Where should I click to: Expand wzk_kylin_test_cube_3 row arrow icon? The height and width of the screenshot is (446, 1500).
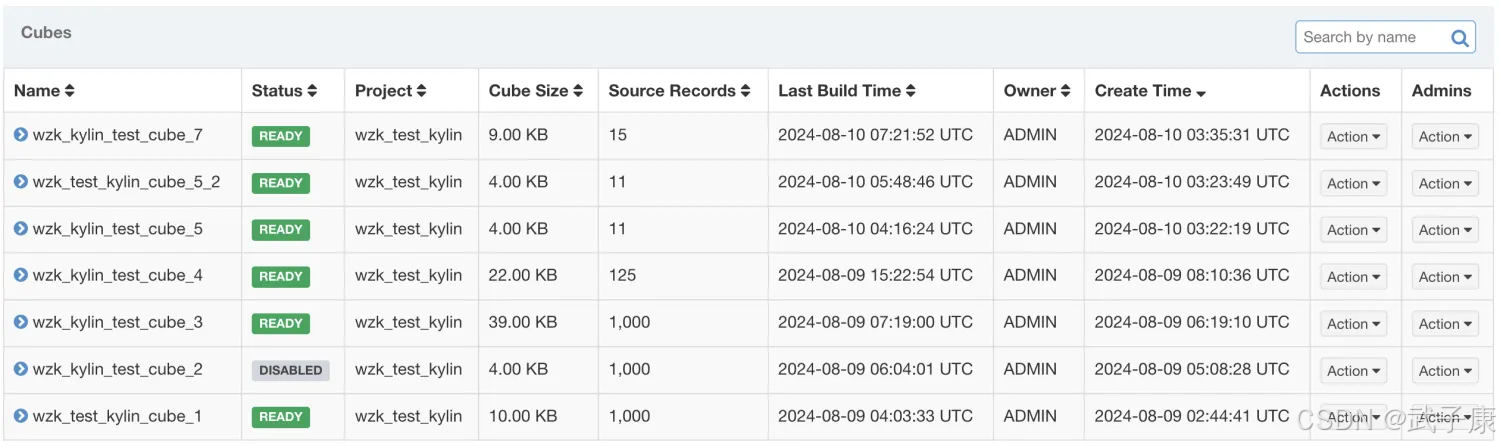click(x=21, y=322)
